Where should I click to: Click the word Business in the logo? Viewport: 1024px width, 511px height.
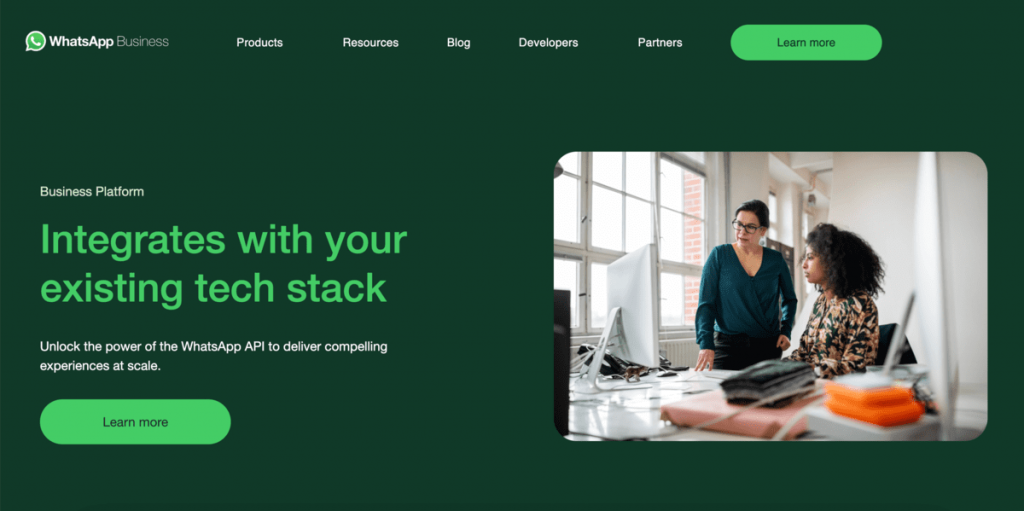click(142, 42)
